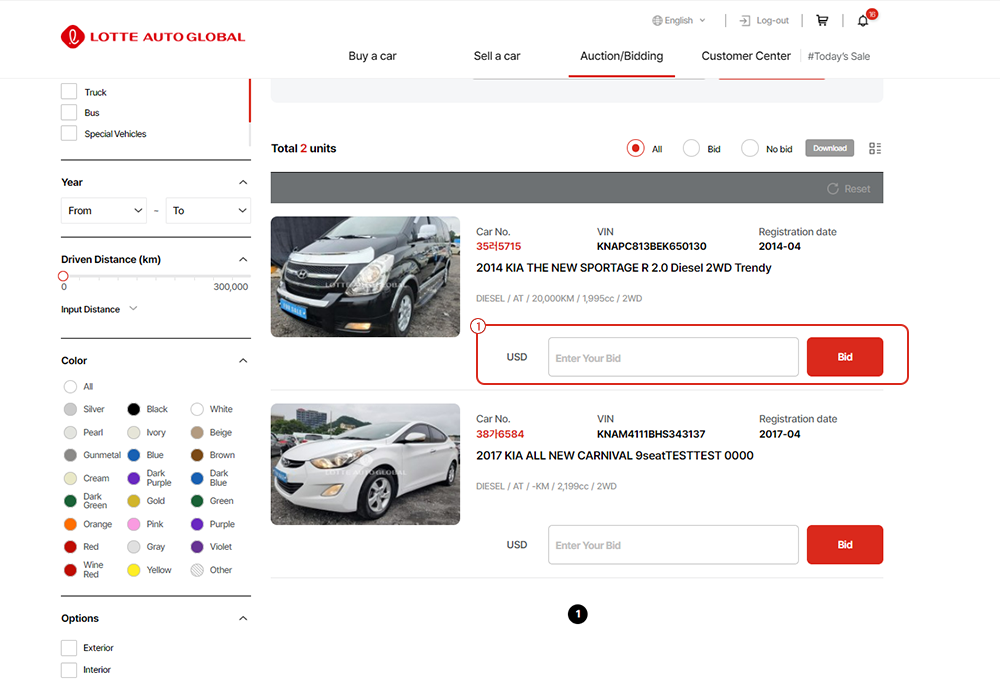Viewport: 1000px width, 680px height.
Task: Click the driven distance slider handle
Action: coord(63,276)
